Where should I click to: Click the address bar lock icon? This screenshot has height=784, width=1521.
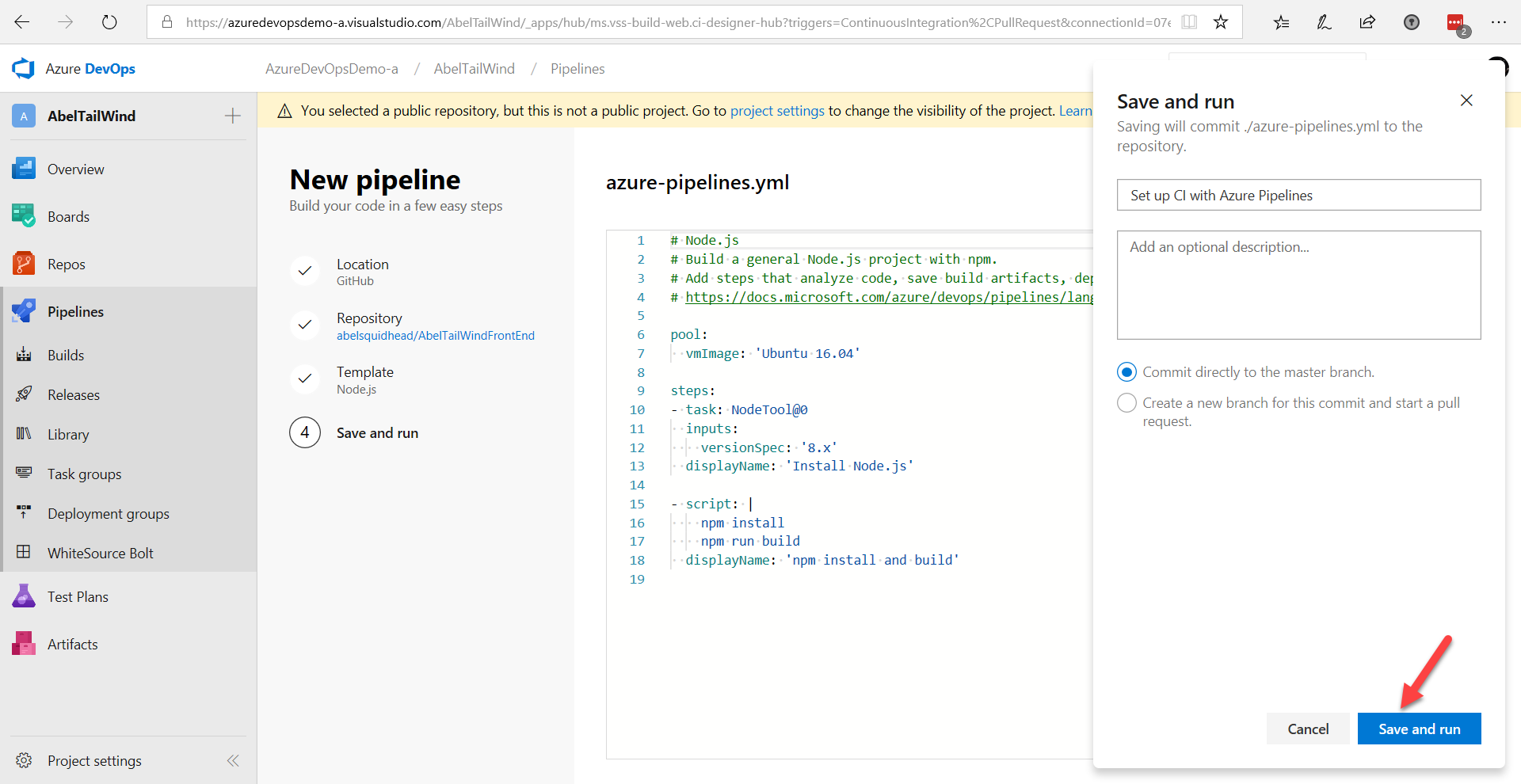click(167, 22)
